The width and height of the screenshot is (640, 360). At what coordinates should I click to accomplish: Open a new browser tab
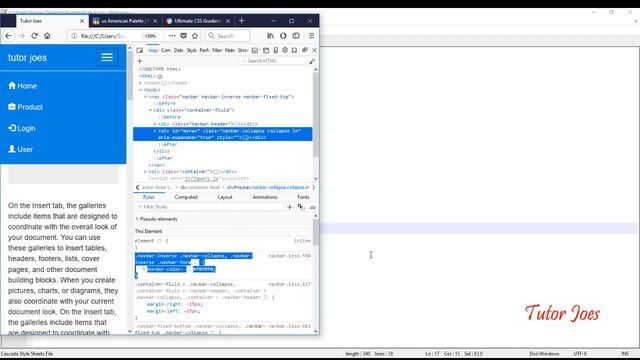241,21
